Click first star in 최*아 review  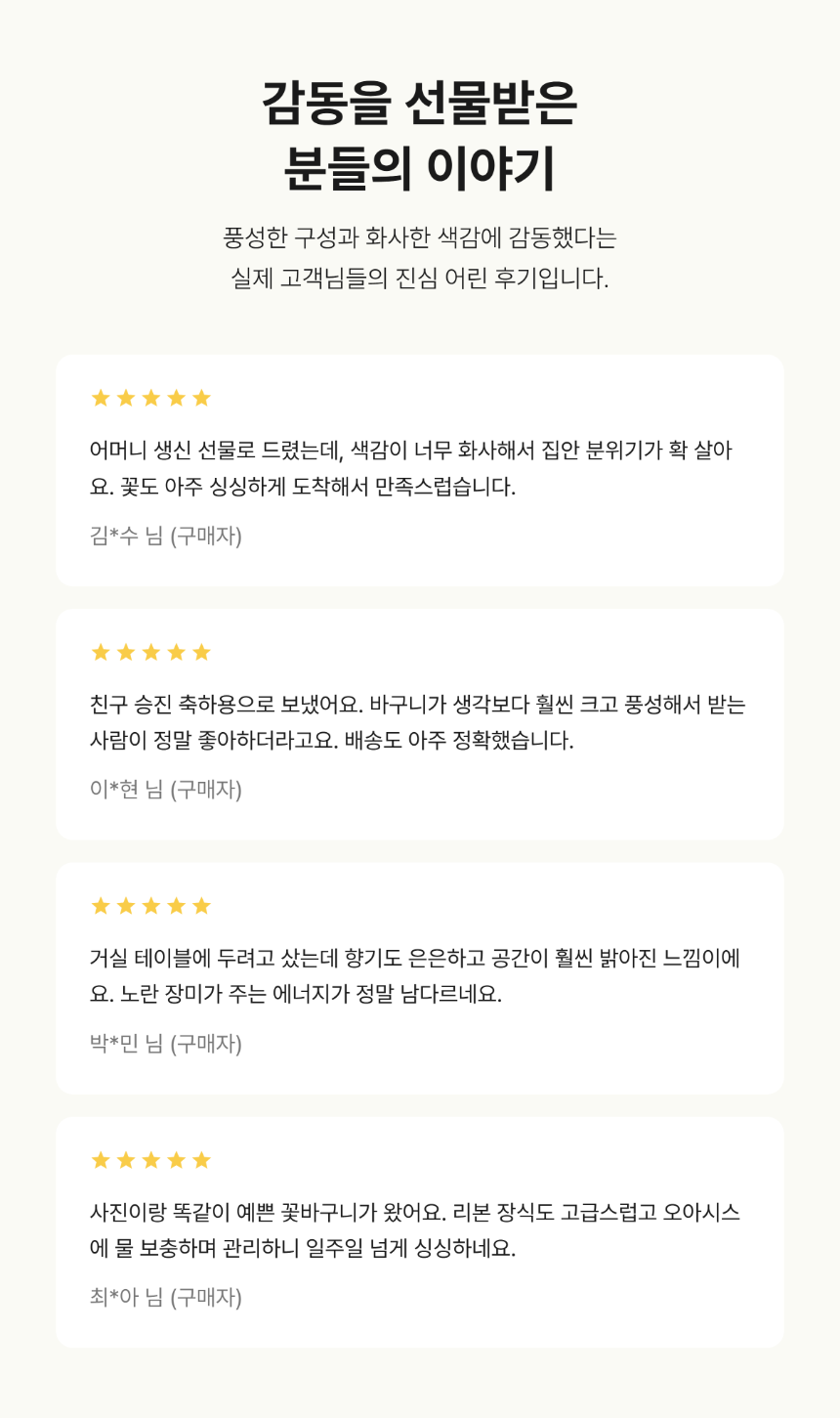(101, 1160)
